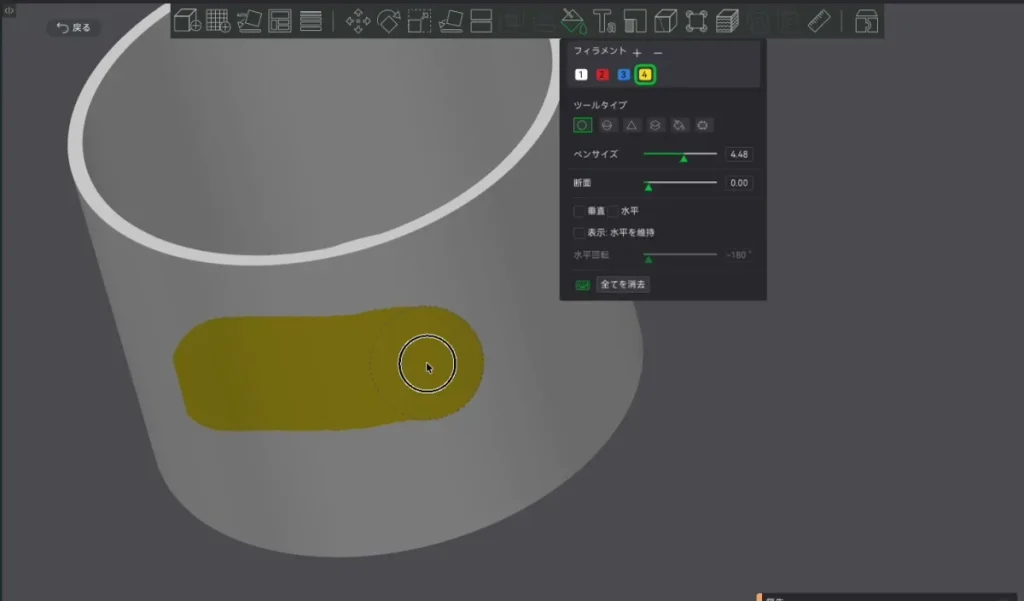Click the toolbar icon right of the Text tool
Screen dimensions: 1024x601
635,21
